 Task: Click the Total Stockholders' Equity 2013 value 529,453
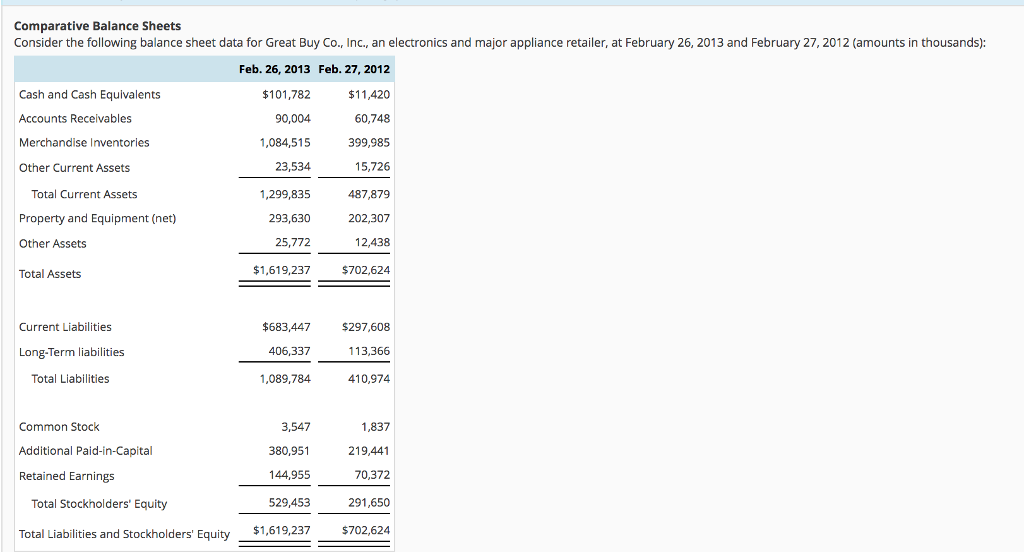pyautogui.click(x=289, y=504)
